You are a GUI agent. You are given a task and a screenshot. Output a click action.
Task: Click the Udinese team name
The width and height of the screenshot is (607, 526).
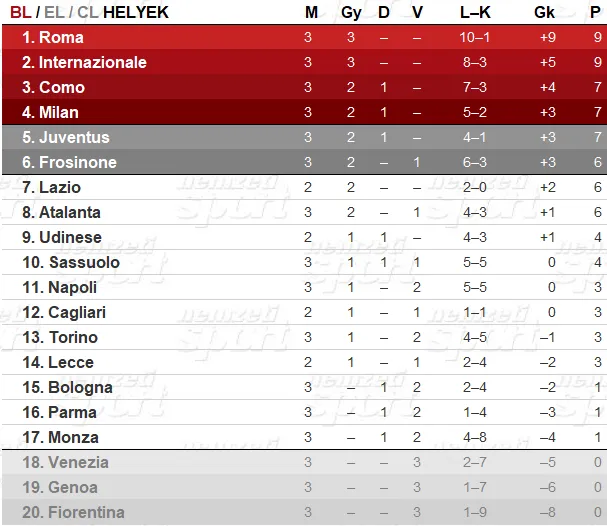(70, 237)
